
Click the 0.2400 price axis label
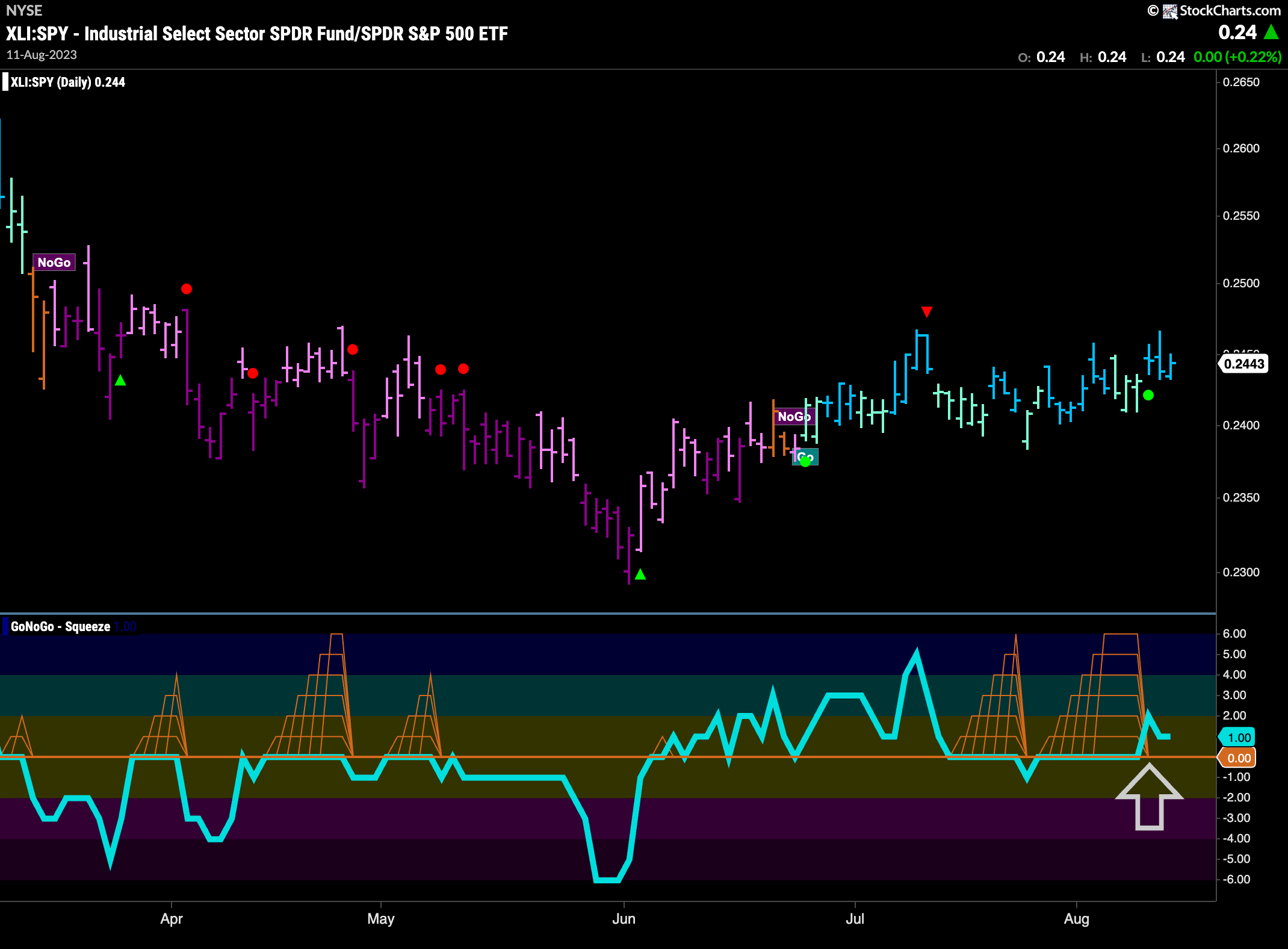coord(1241,426)
